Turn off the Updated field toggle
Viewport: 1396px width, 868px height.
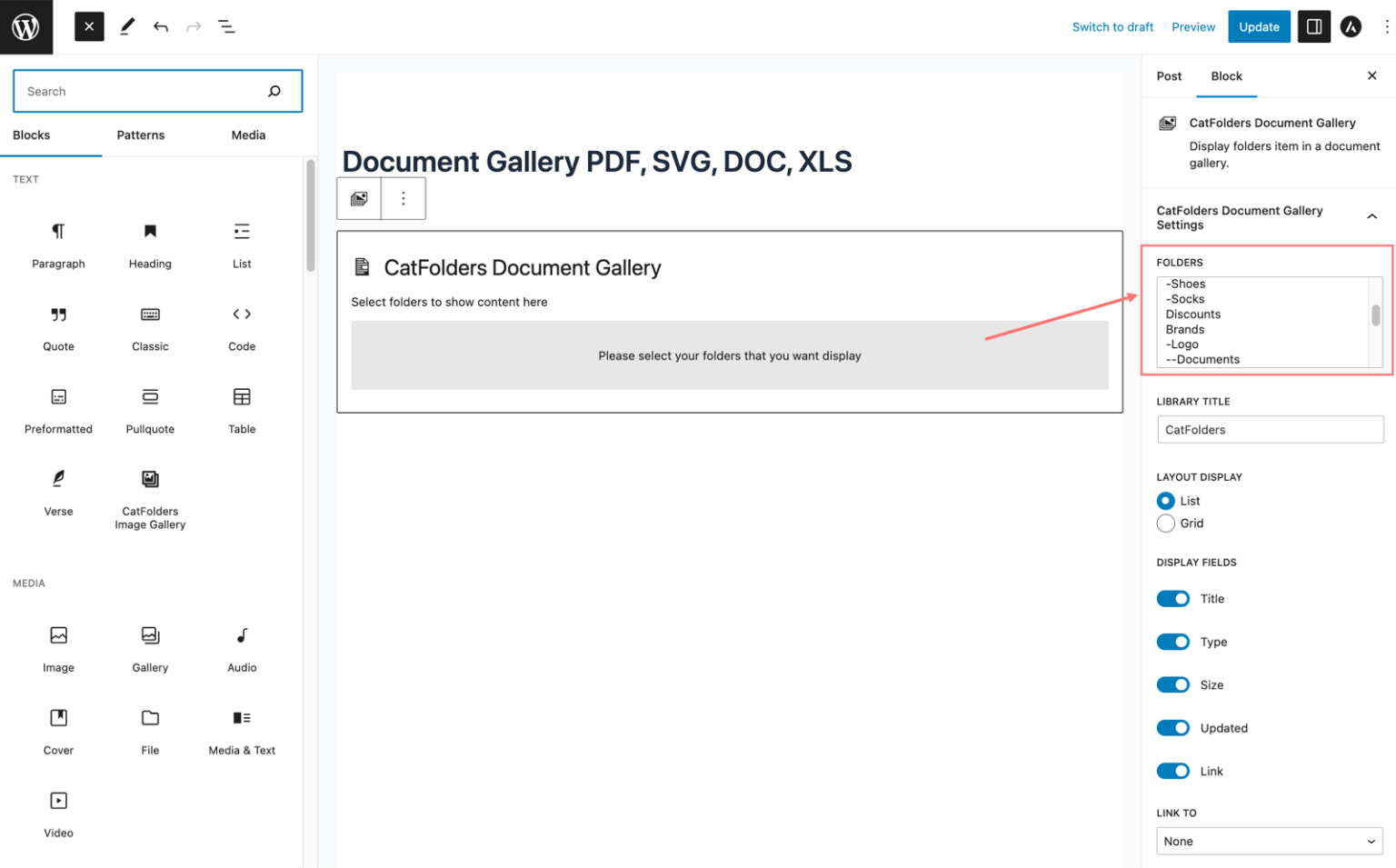pyautogui.click(x=1173, y=727)
